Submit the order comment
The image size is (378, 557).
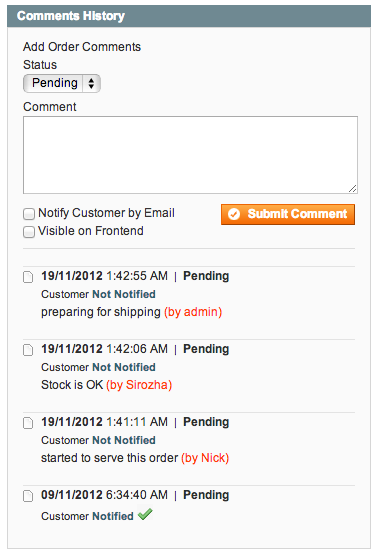coord(288,214)
